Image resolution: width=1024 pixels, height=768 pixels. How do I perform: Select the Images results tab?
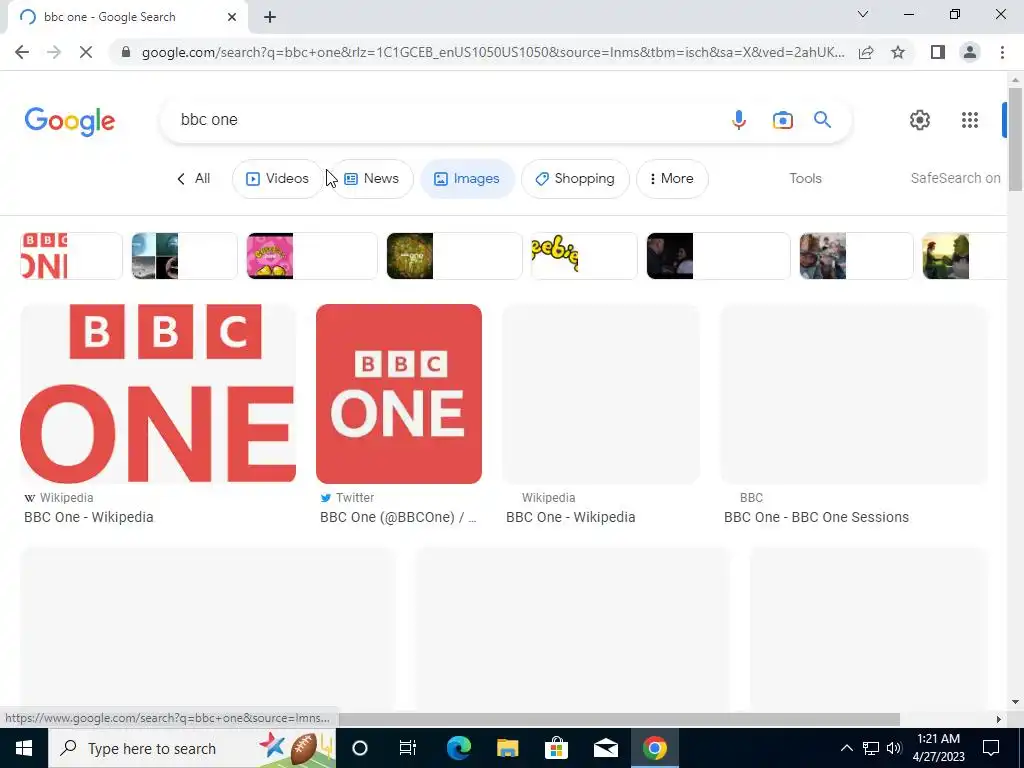pyautogui.click(x=467, y=179)
